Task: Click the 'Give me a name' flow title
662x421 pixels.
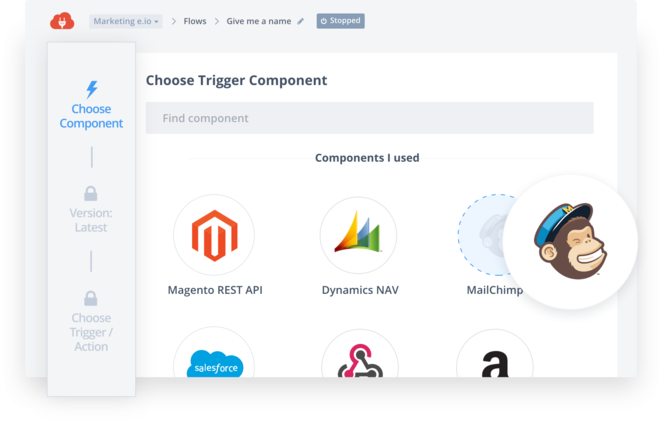Action: [259, 21]
